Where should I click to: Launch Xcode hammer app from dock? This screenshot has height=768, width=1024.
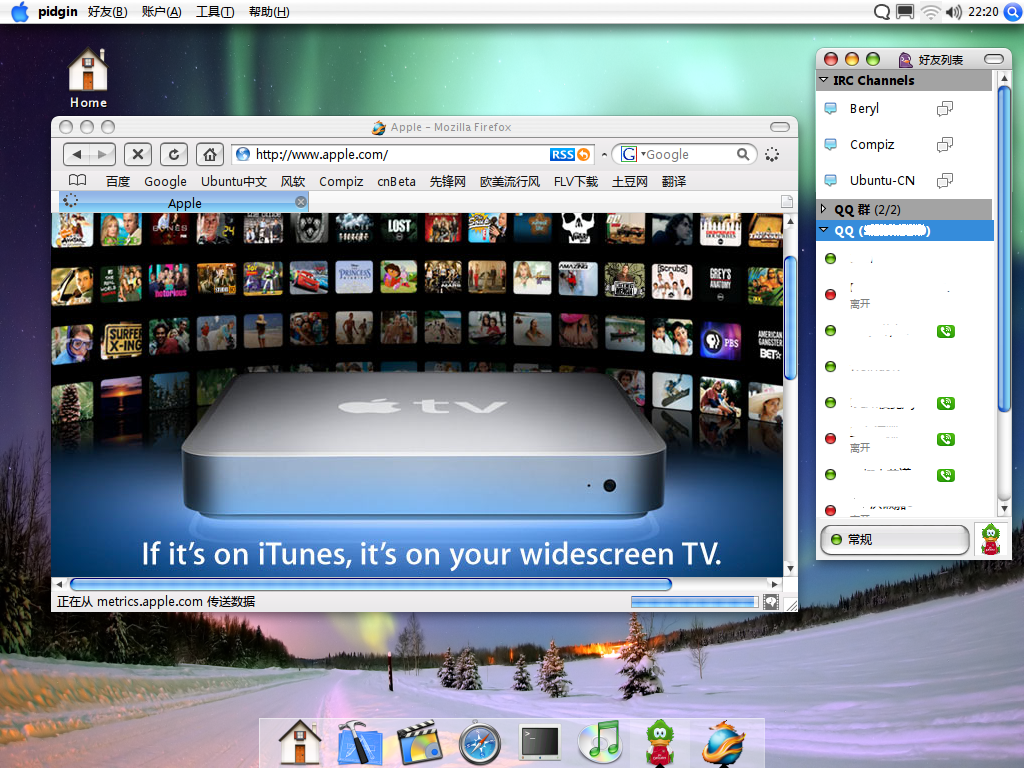point(359,743)
